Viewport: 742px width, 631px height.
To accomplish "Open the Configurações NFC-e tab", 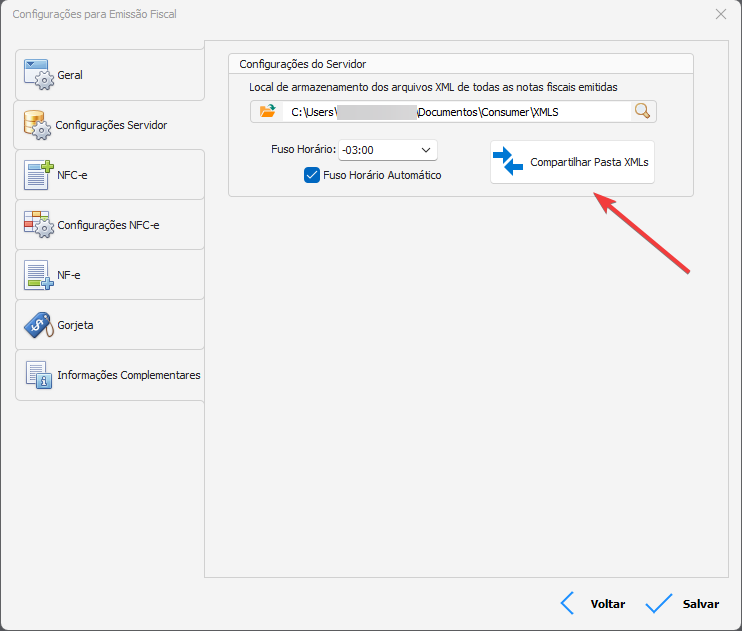I will point(108,226).
